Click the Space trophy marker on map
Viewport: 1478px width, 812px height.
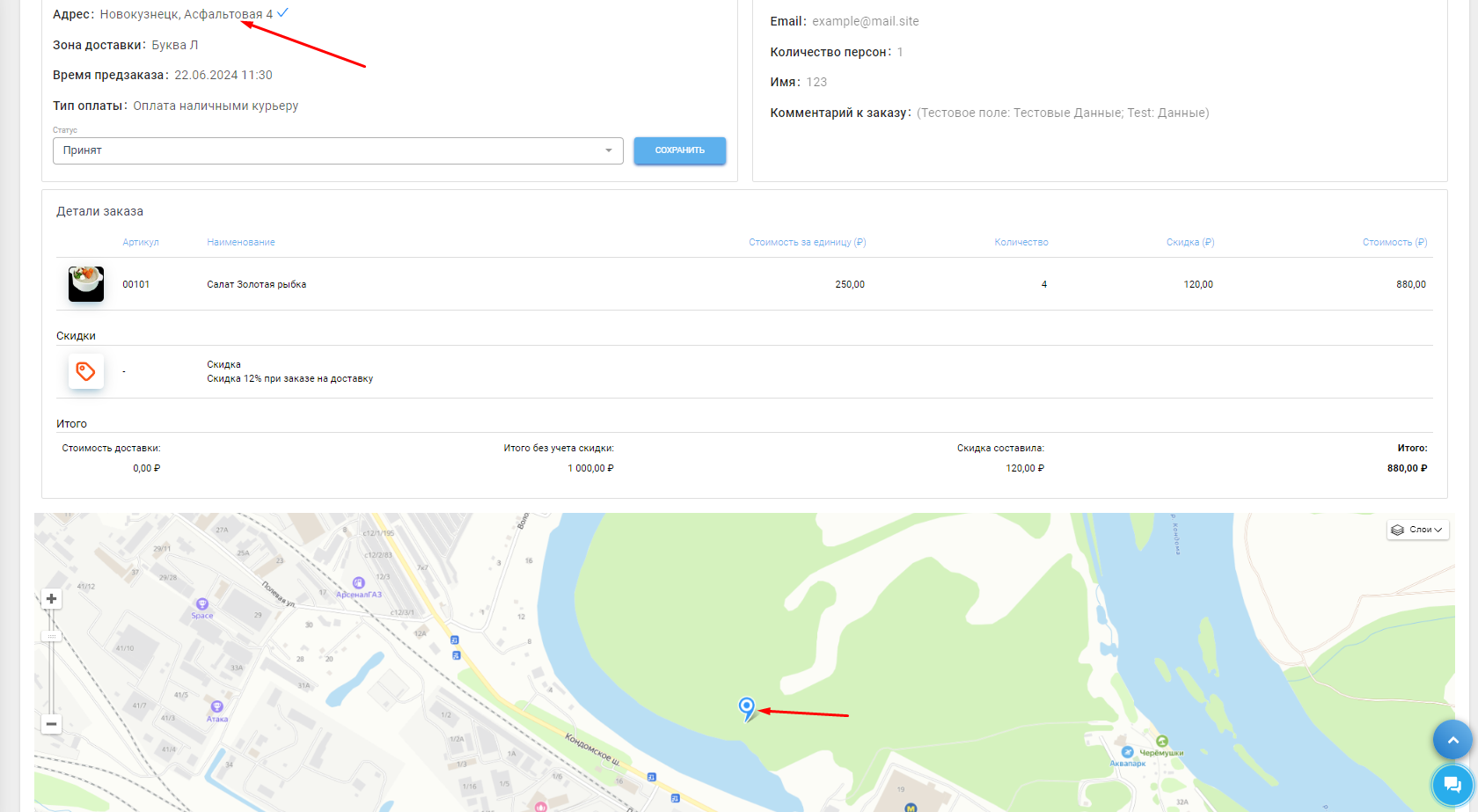pyautogui.click(x=202, y=604)
